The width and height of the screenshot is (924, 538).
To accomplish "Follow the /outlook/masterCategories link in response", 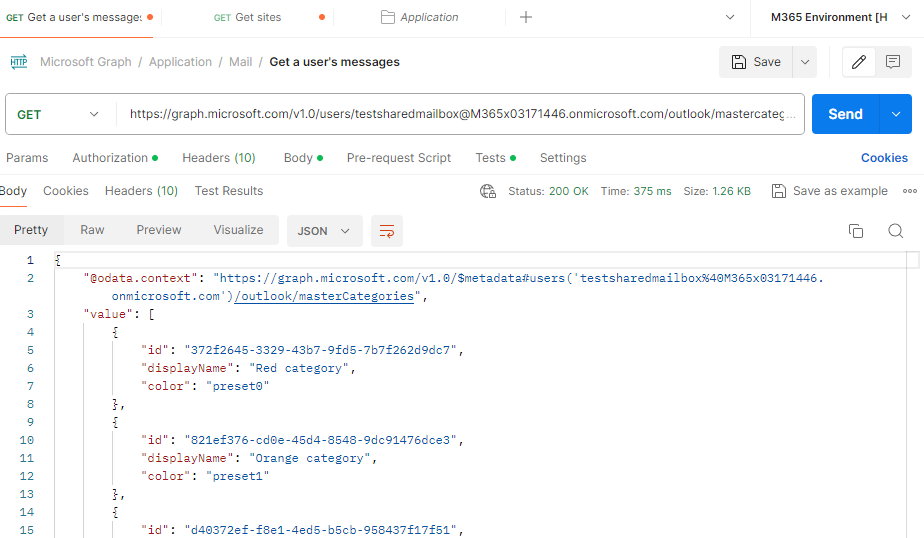I will click(324, 296).
